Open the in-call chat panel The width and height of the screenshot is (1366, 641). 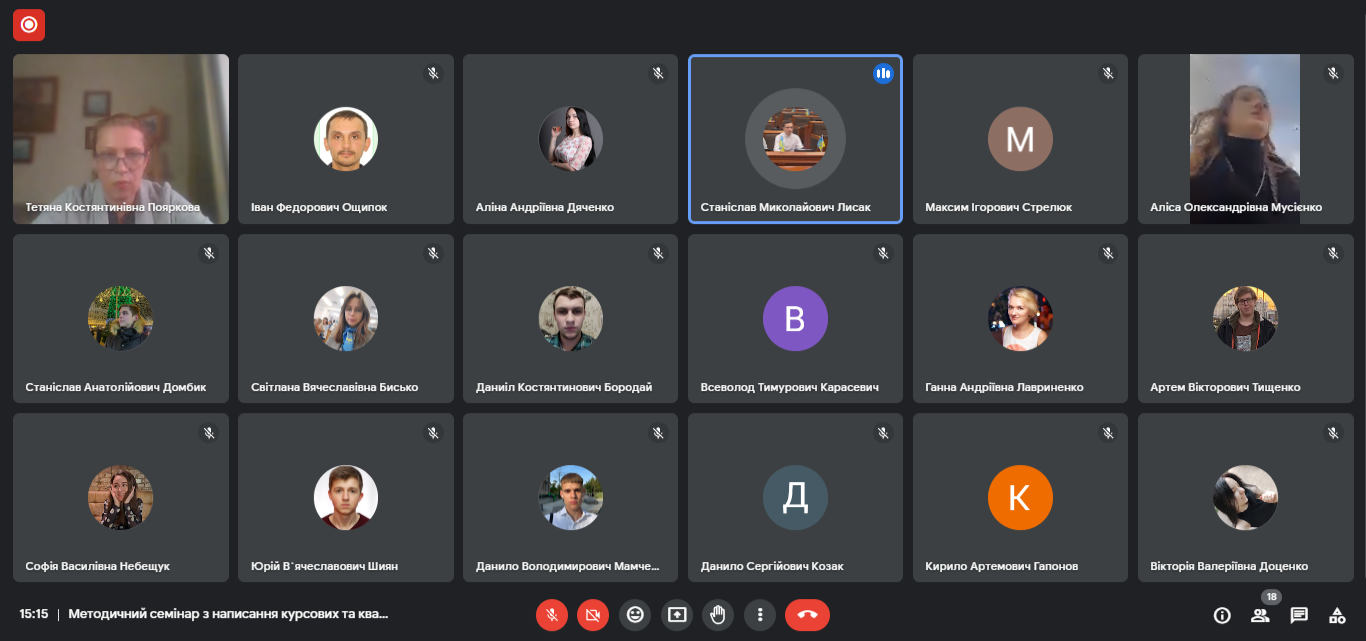pos(1299,615)
